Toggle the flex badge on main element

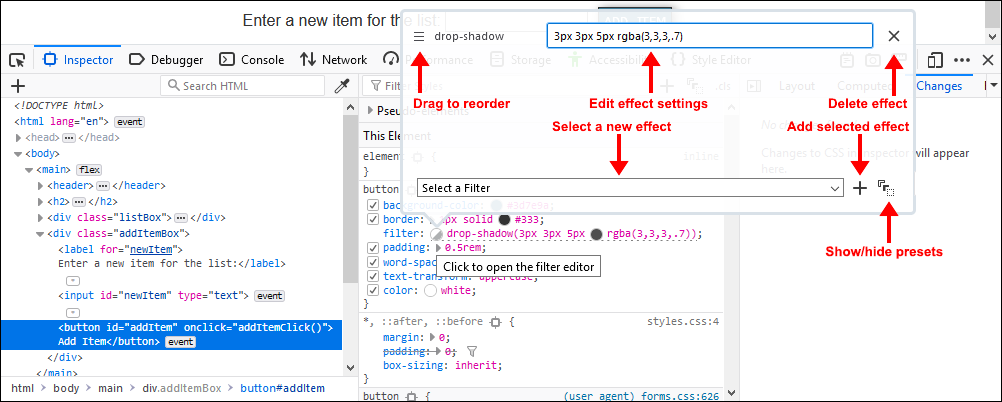pyautogui.click(x=89, y=170)
